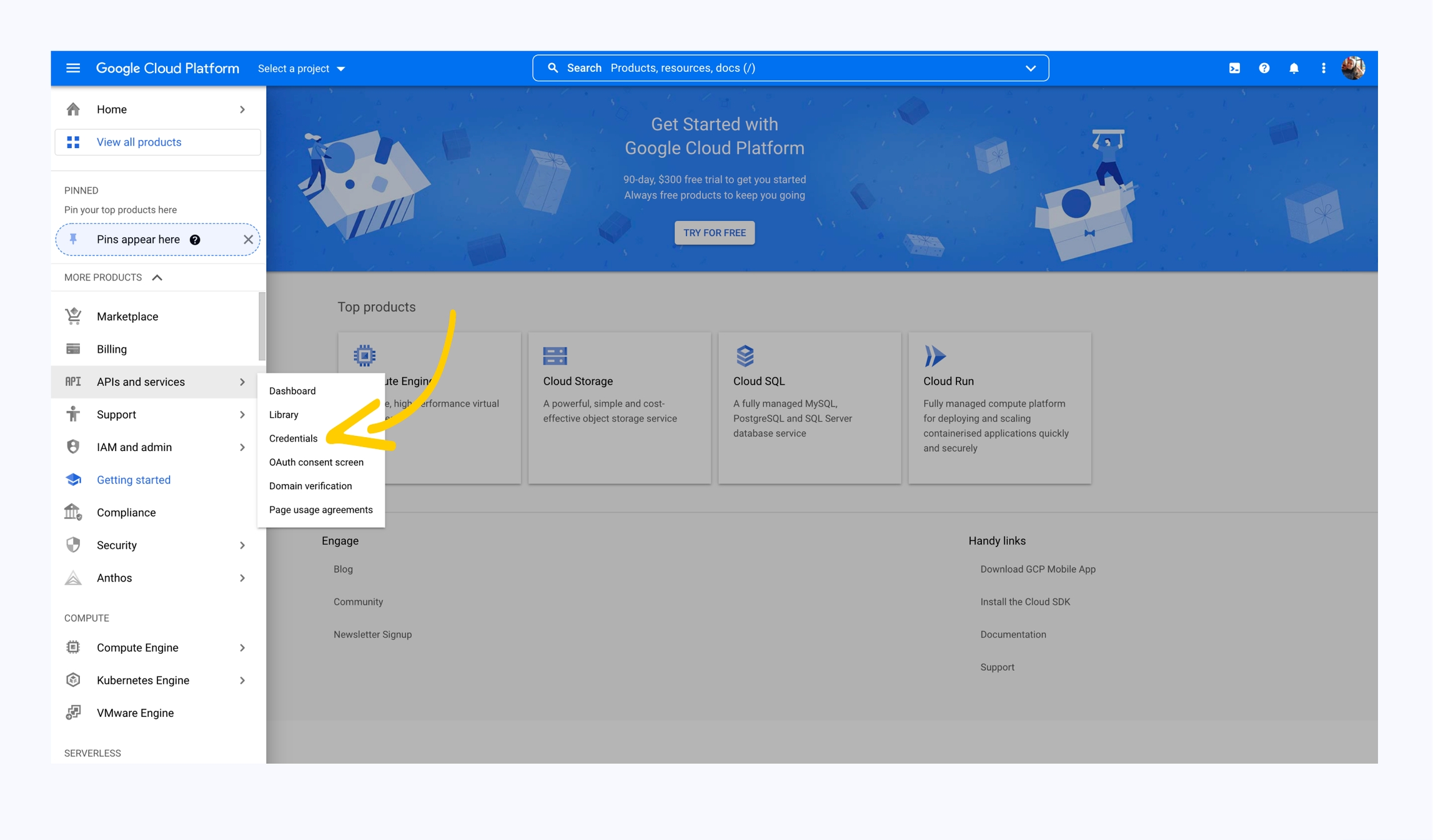Click the pin help question icon
The image size is (1433, 840).
pyautogui.click(x=195, y=240)
